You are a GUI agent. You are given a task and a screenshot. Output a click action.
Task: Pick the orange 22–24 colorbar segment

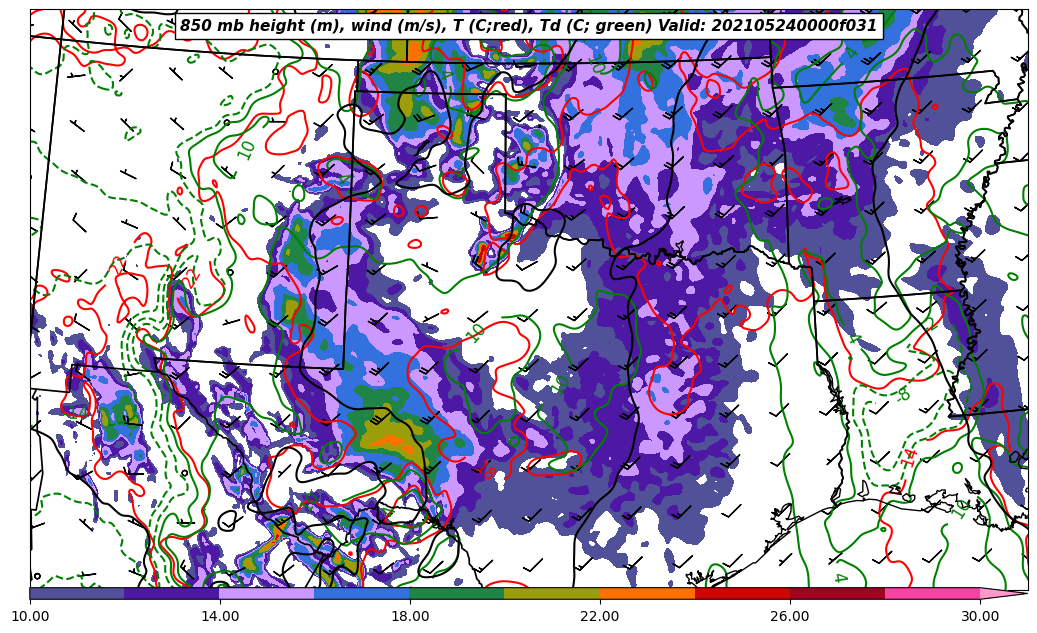coord(647,593)
